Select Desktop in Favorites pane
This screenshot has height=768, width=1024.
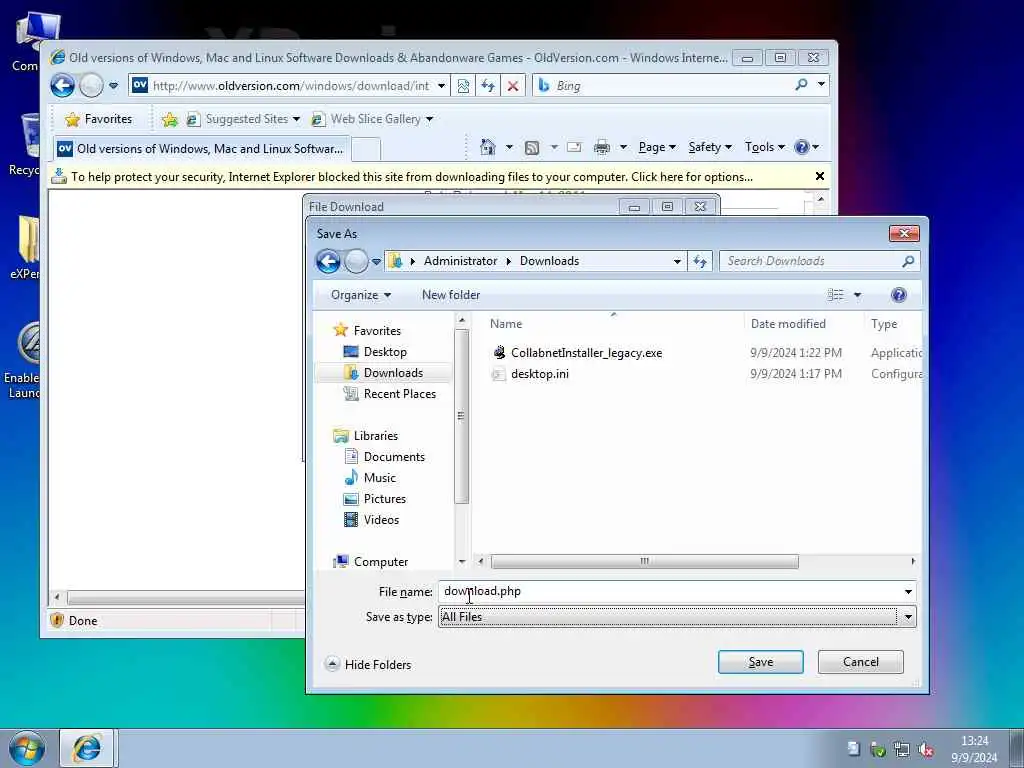point(385,352)
